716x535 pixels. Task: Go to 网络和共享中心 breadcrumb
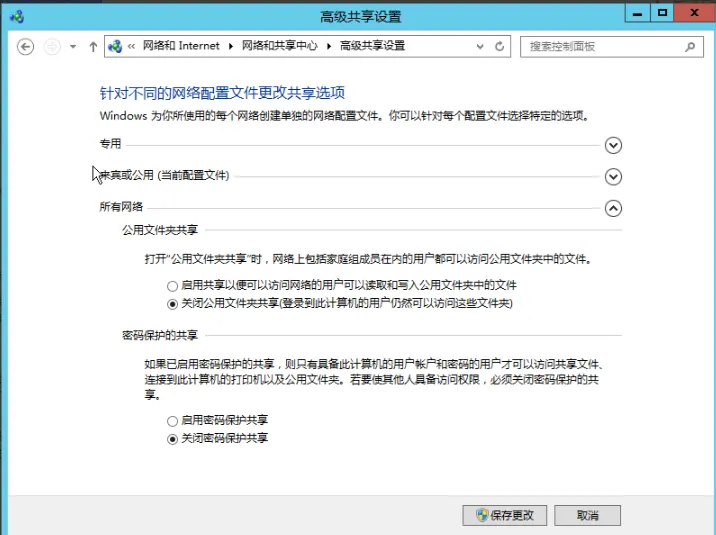(279, 47)
